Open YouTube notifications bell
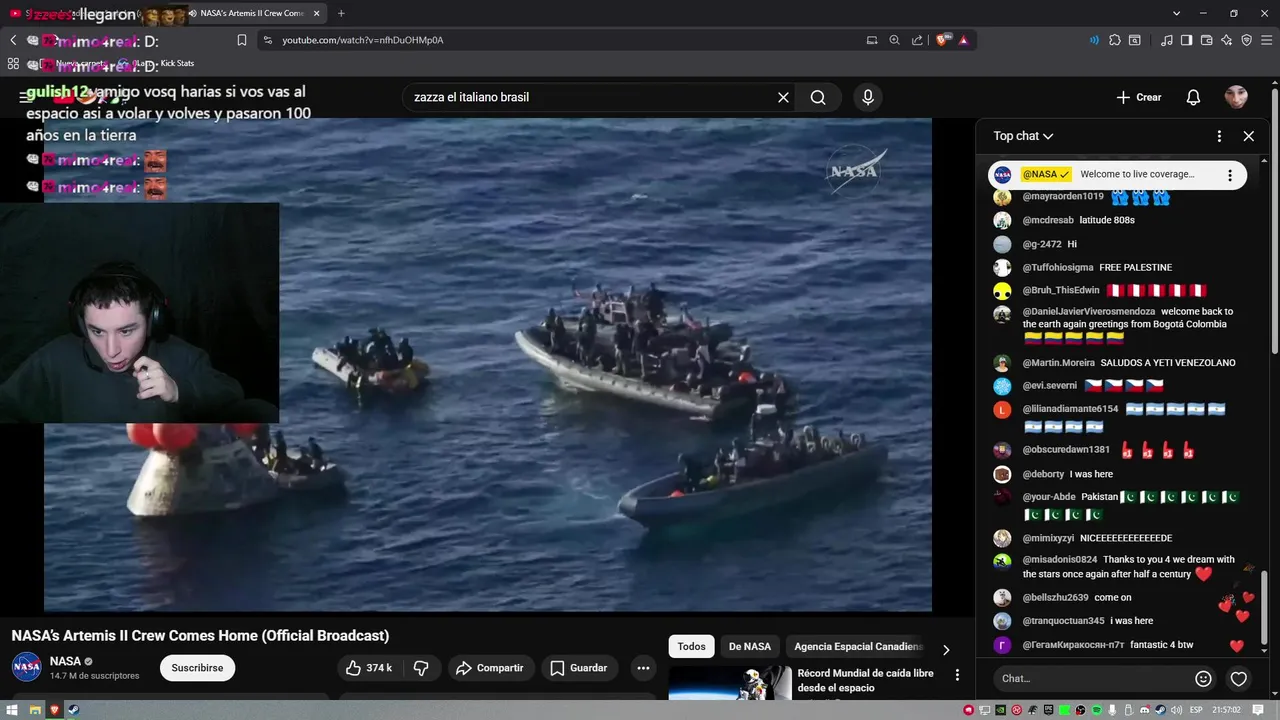Screen dimensions: 1280x720 pos(1193,97)
